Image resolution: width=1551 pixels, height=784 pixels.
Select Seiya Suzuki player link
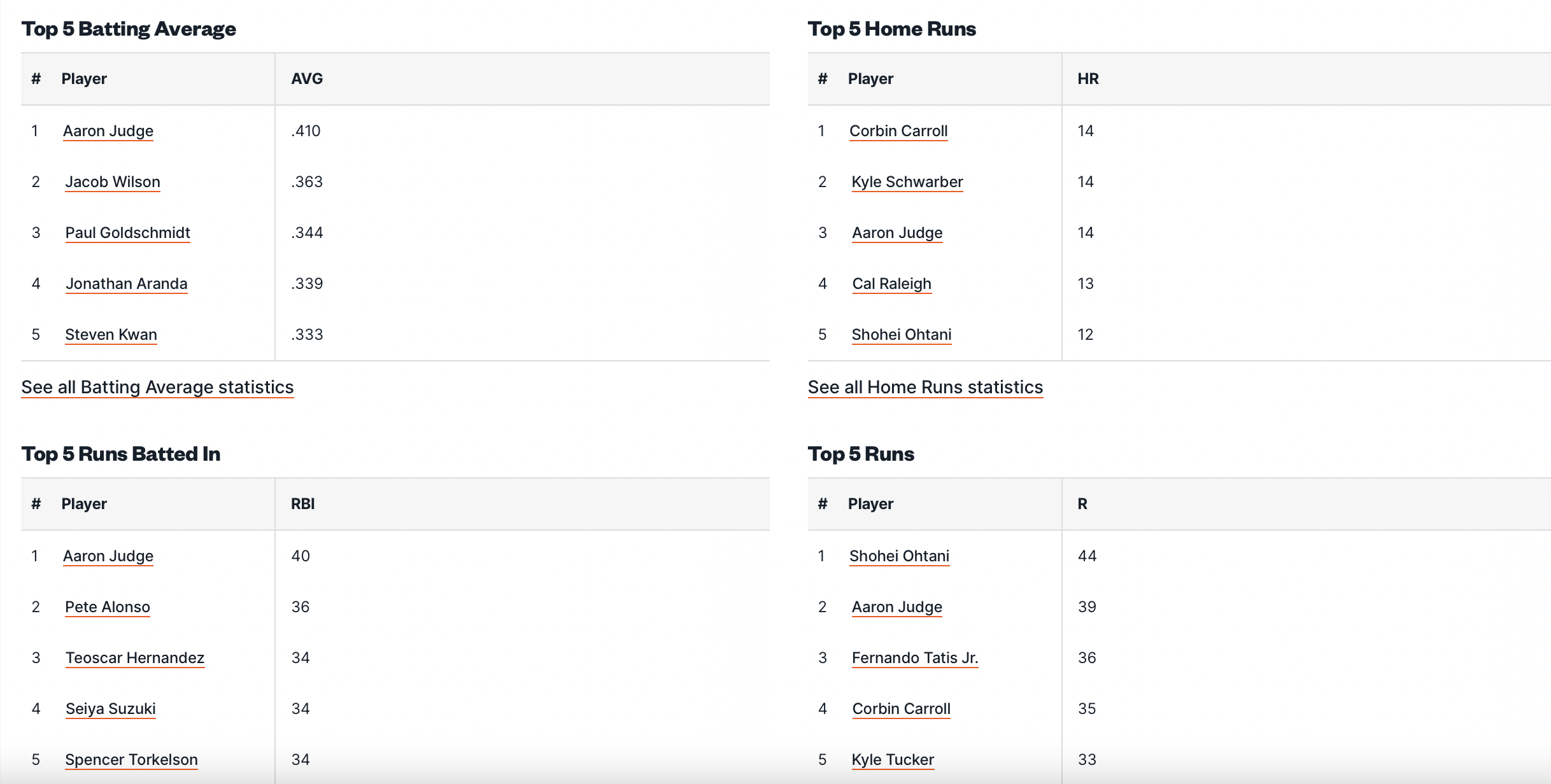pos(111,709)
